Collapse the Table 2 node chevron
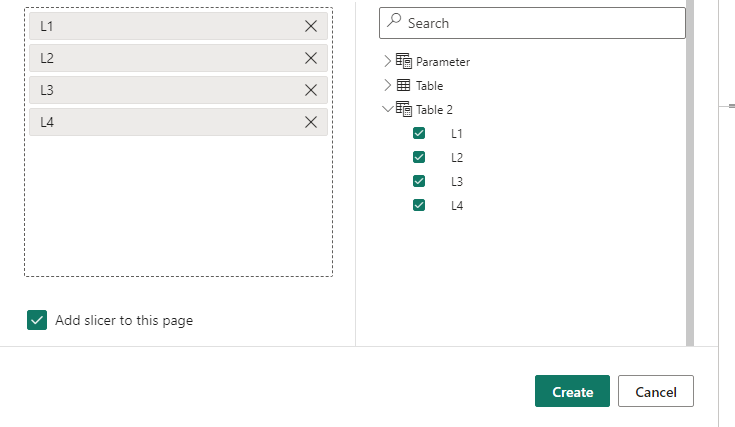 (x=388, y=109)
